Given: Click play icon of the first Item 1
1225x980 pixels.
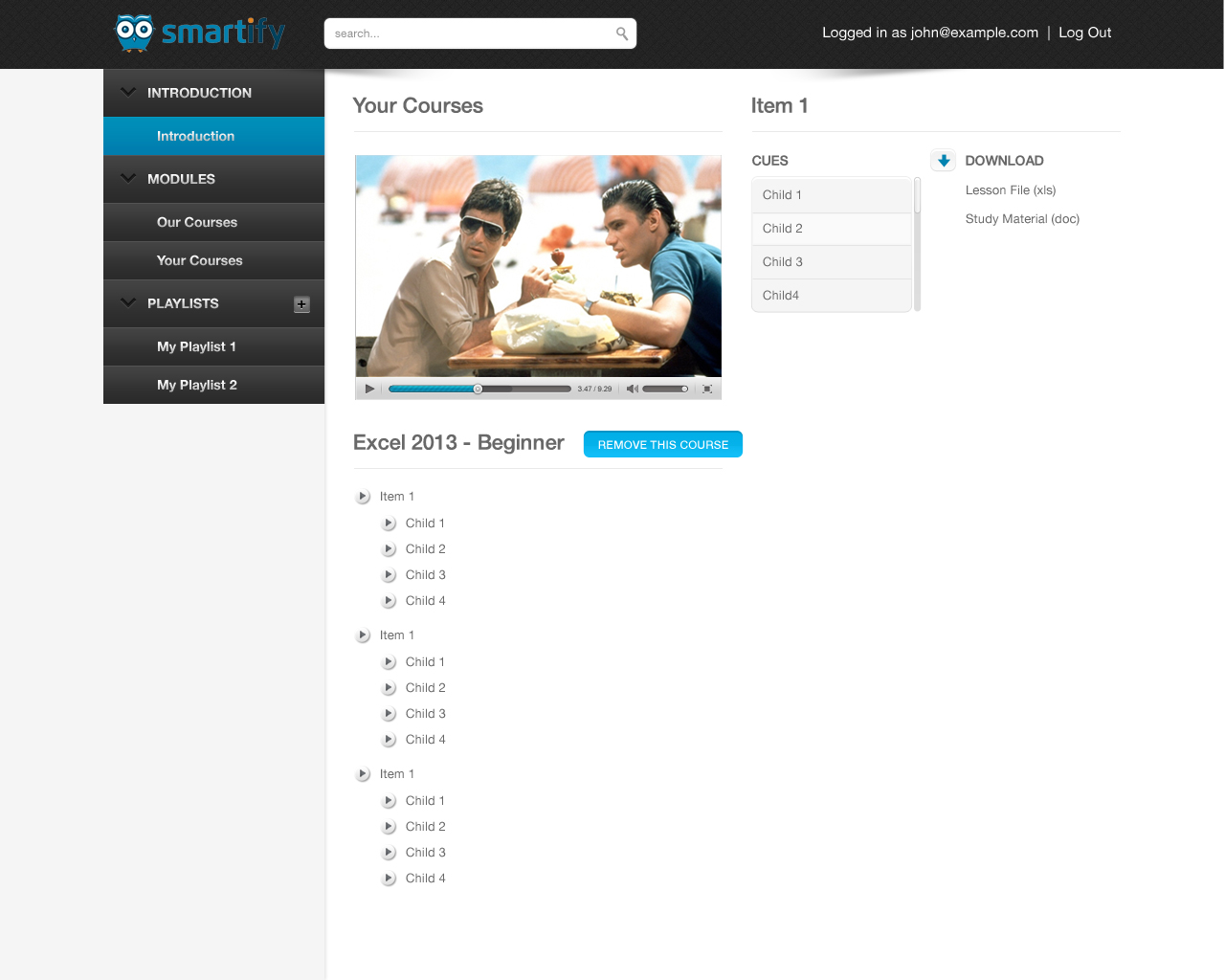Looking at the screenshot, I should 364,497.
